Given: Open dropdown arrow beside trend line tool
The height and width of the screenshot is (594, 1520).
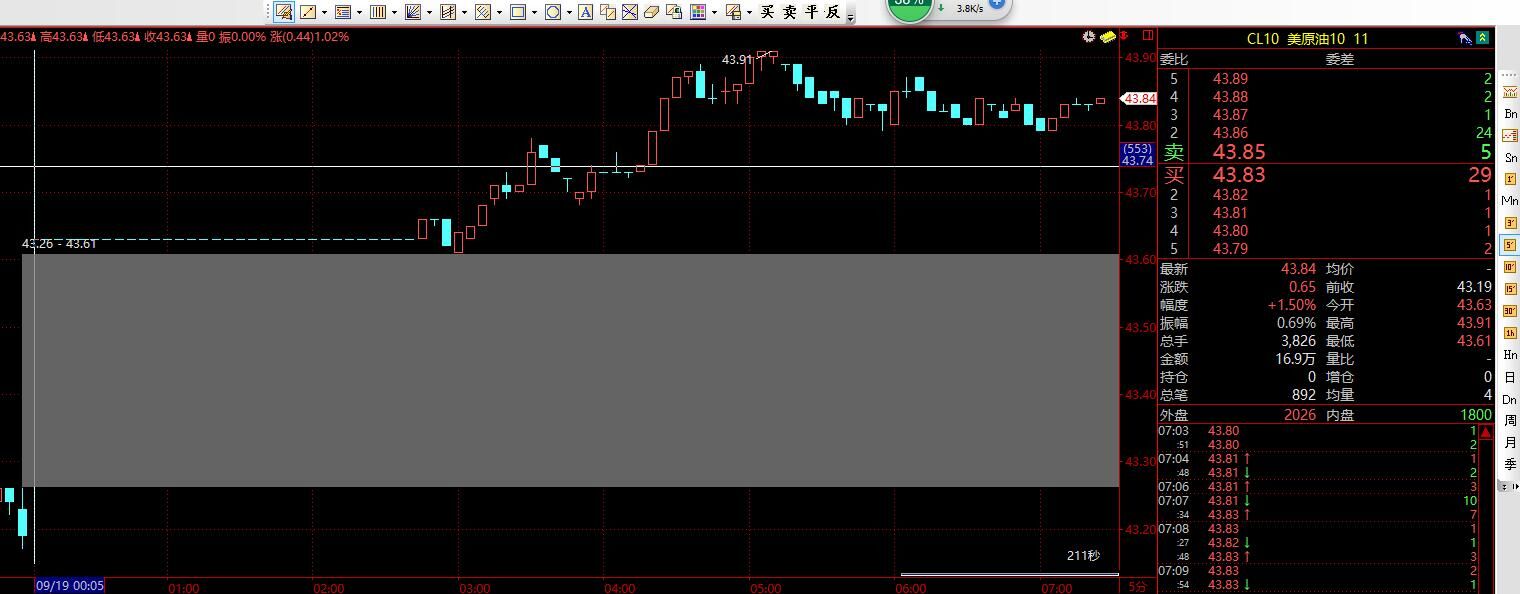Looking at the screenshot, I should coord(324,13).
